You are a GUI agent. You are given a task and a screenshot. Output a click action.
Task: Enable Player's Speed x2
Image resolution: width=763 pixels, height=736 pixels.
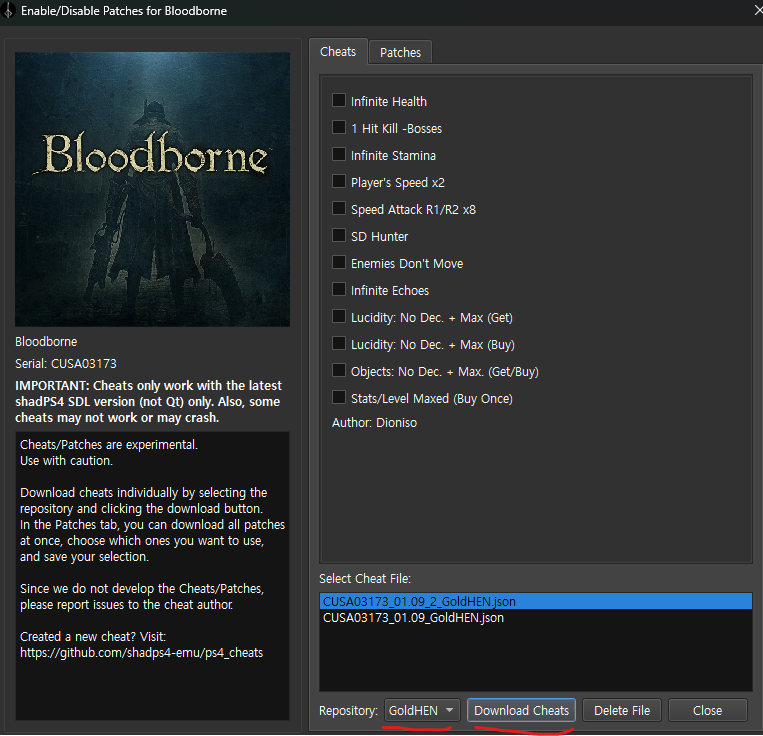coord(339,181)
